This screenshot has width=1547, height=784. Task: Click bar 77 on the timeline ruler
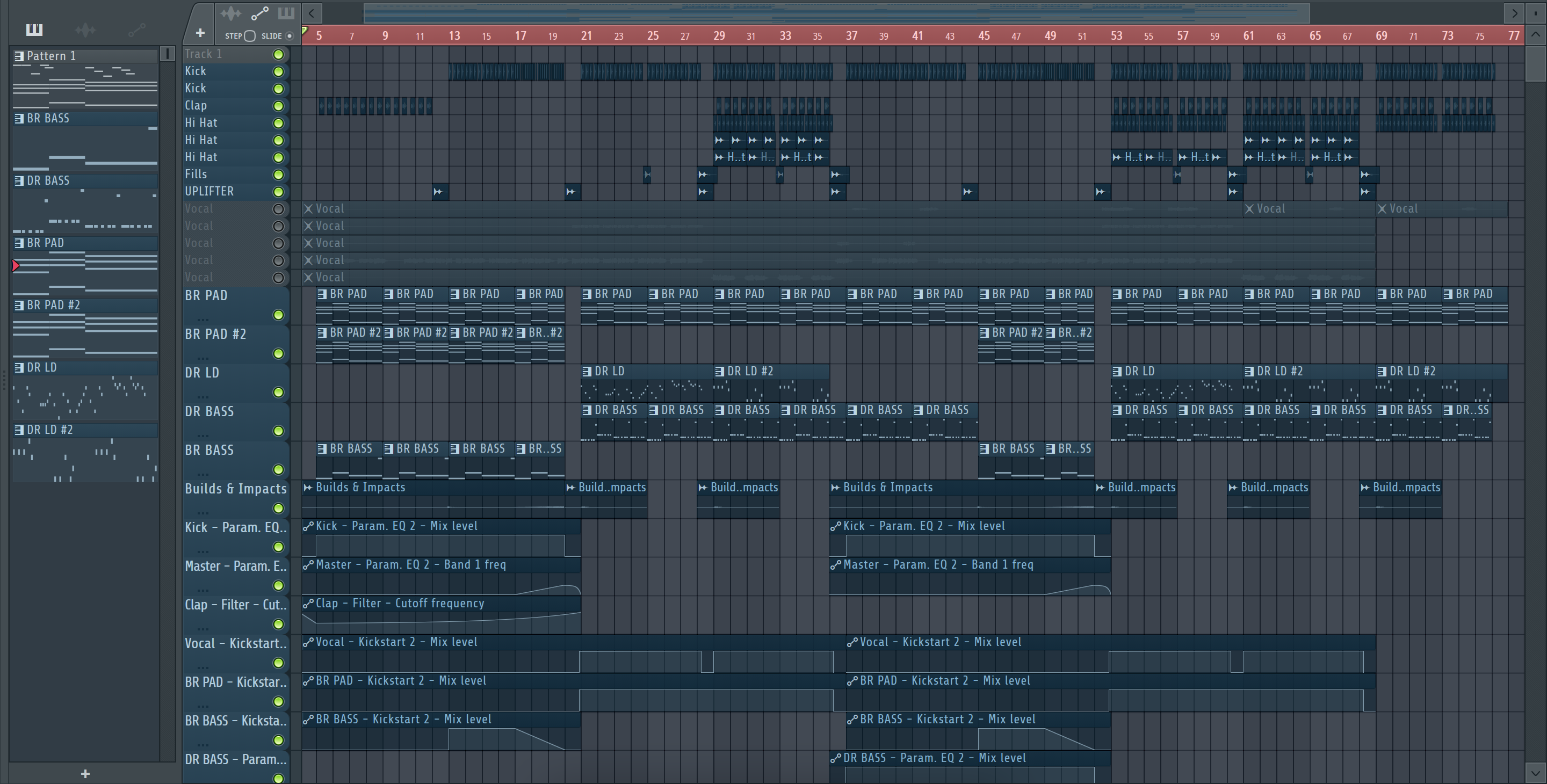tap(1514, 36)
